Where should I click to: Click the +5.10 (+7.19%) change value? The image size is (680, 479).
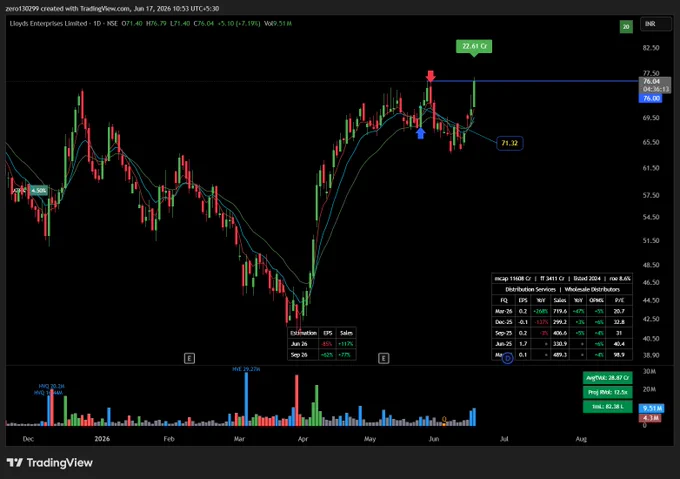coord(239,23)
